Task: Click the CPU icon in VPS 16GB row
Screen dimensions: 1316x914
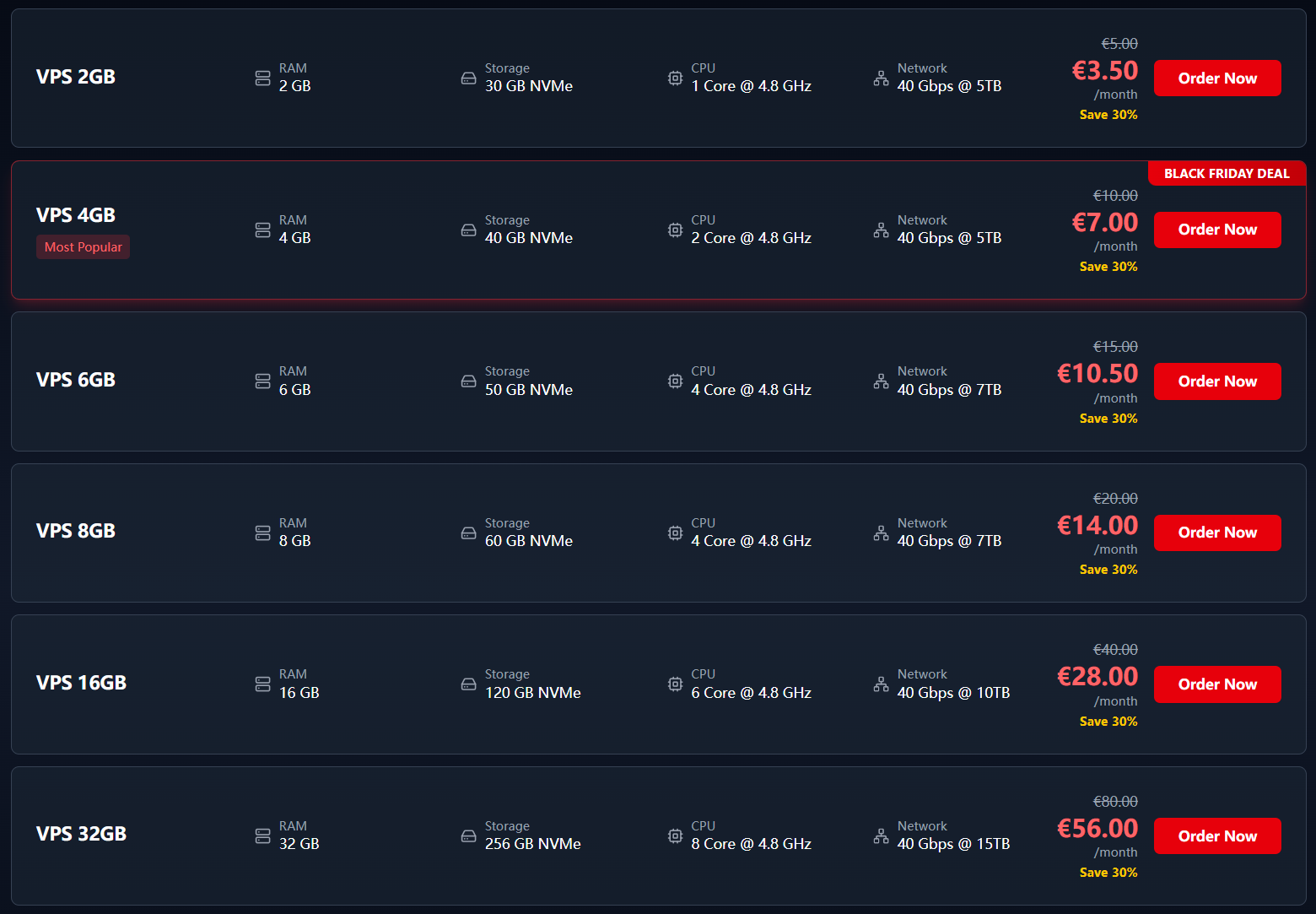Action: point(675,684)
